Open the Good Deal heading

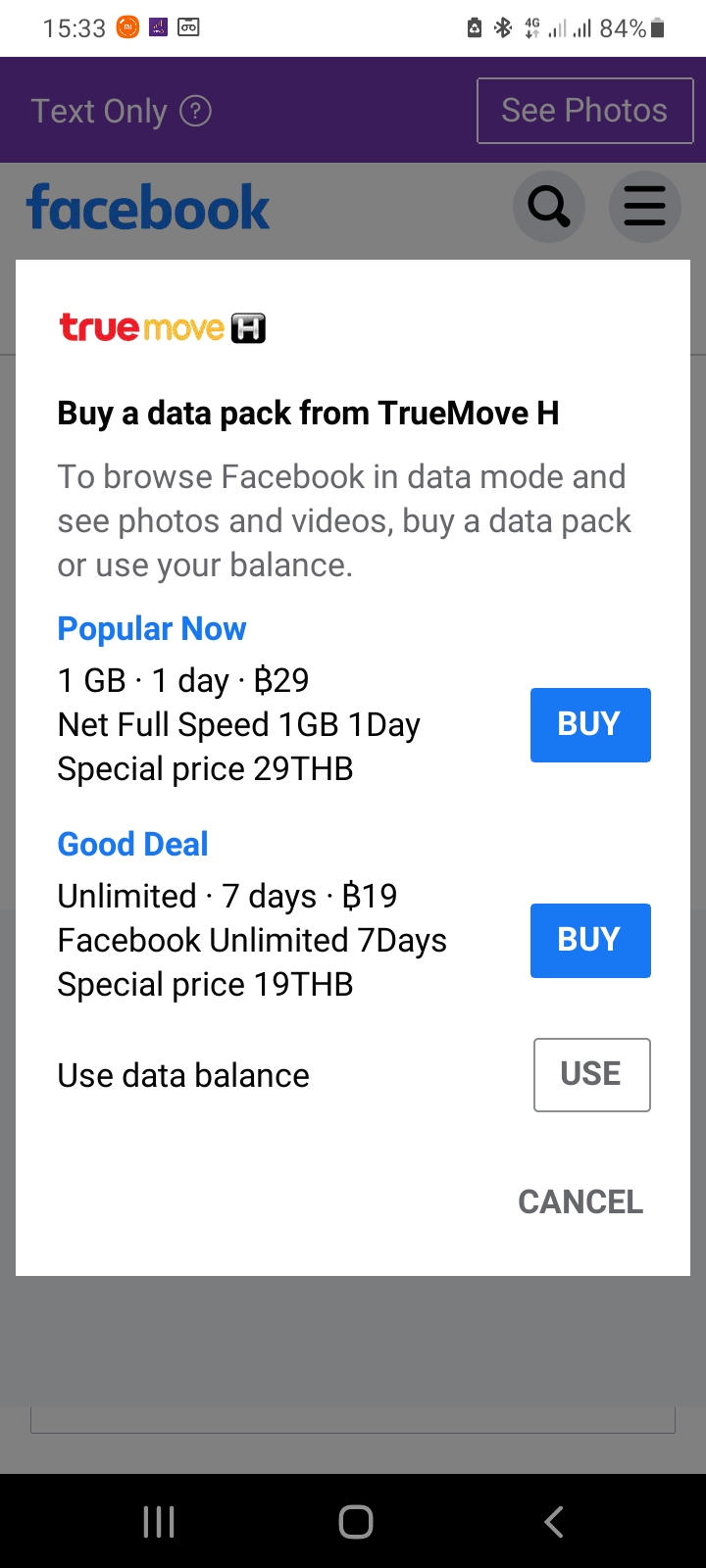(132, 844)
